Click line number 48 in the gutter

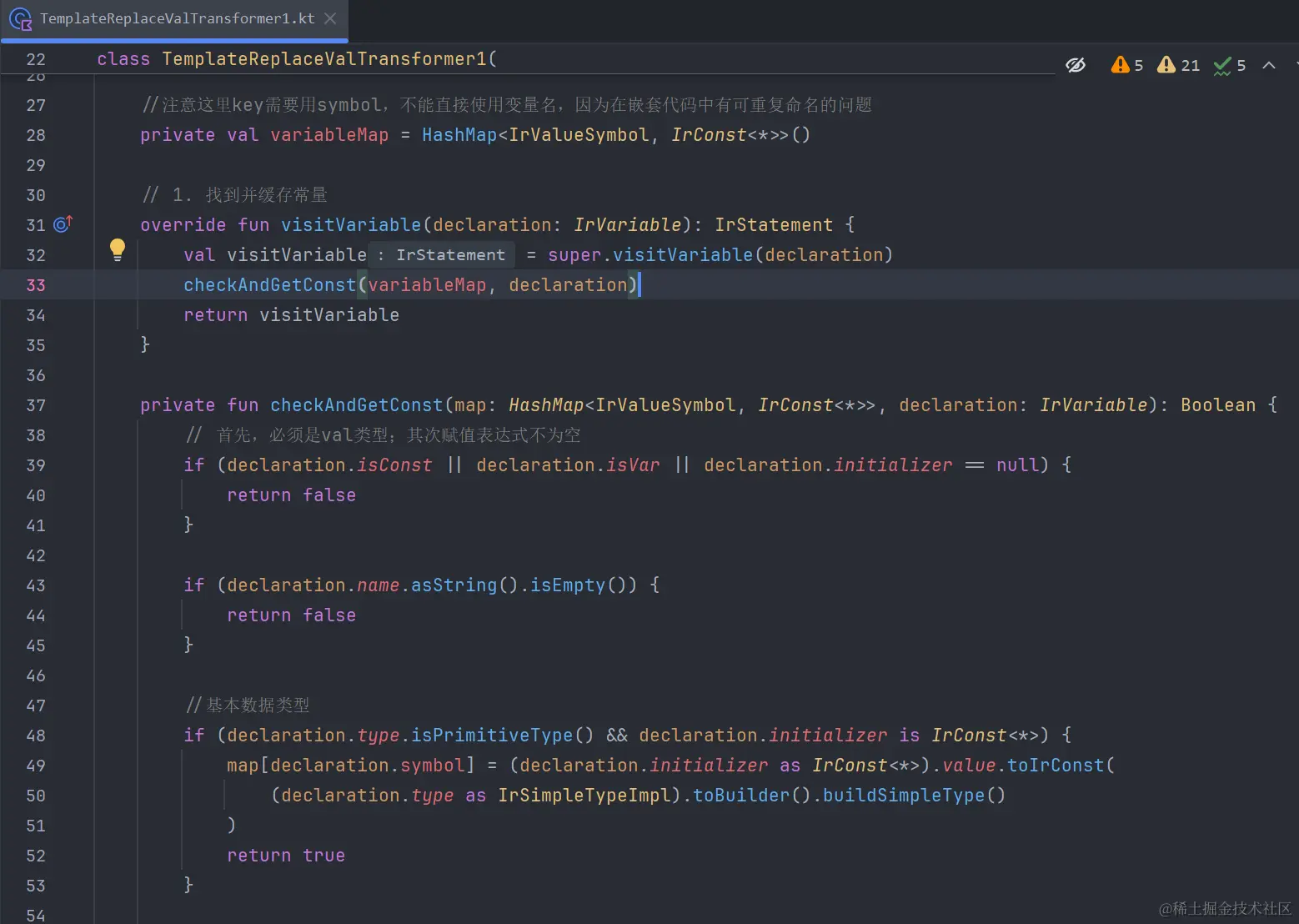(36, 736)
